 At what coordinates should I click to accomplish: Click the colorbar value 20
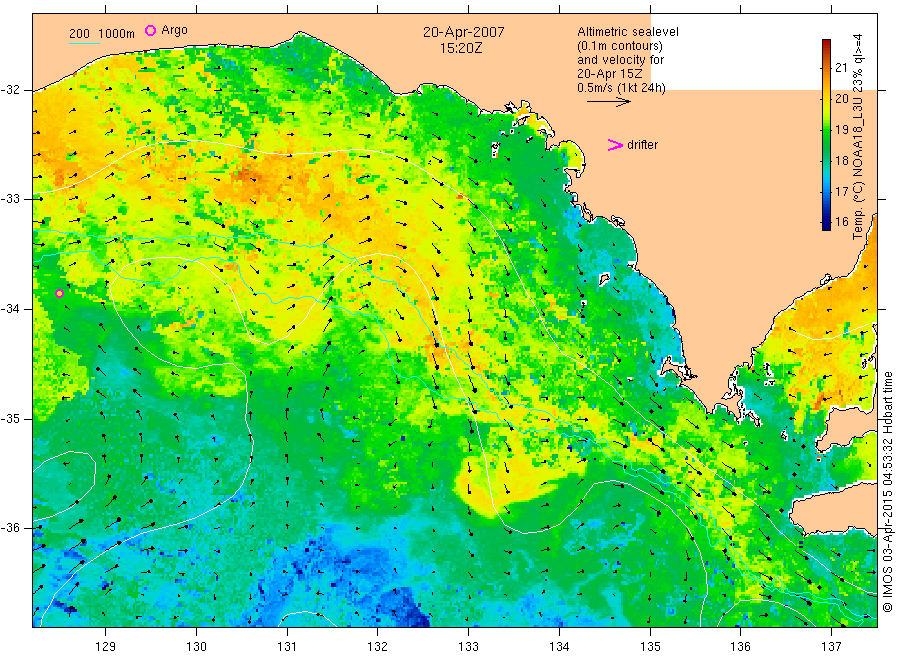841,99
